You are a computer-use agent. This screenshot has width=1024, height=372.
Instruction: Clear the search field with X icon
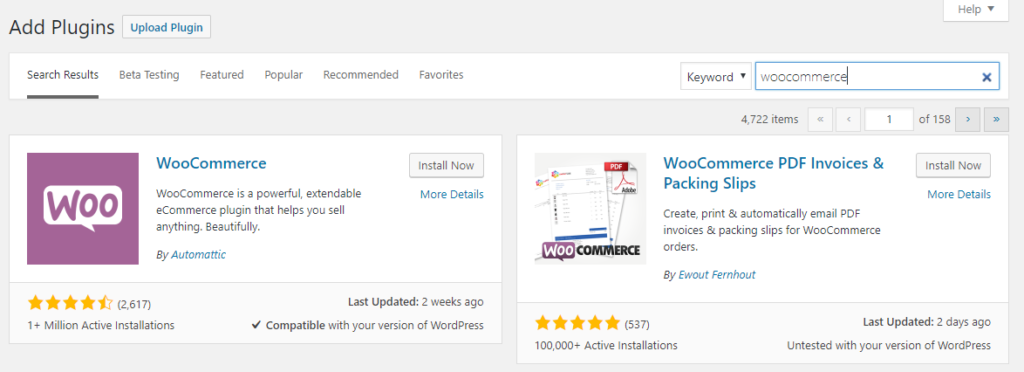coord(987,77)
